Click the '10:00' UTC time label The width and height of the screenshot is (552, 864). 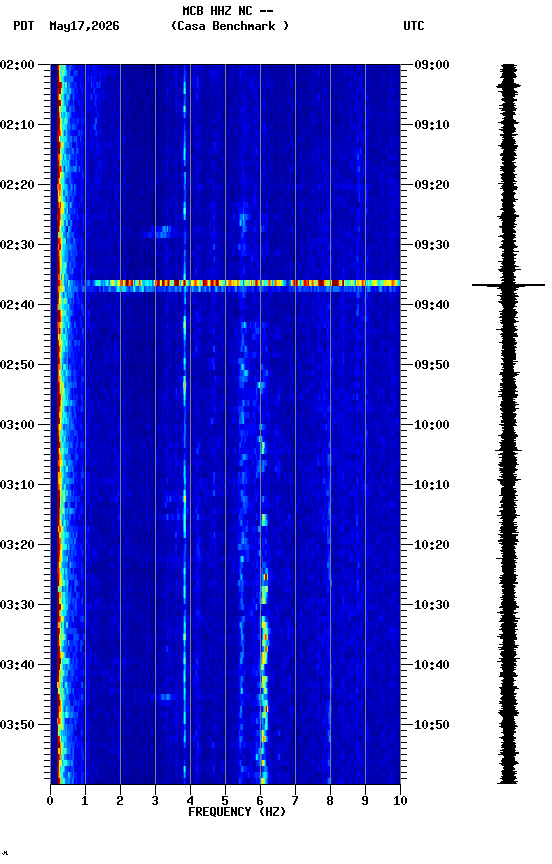[432, 425]
